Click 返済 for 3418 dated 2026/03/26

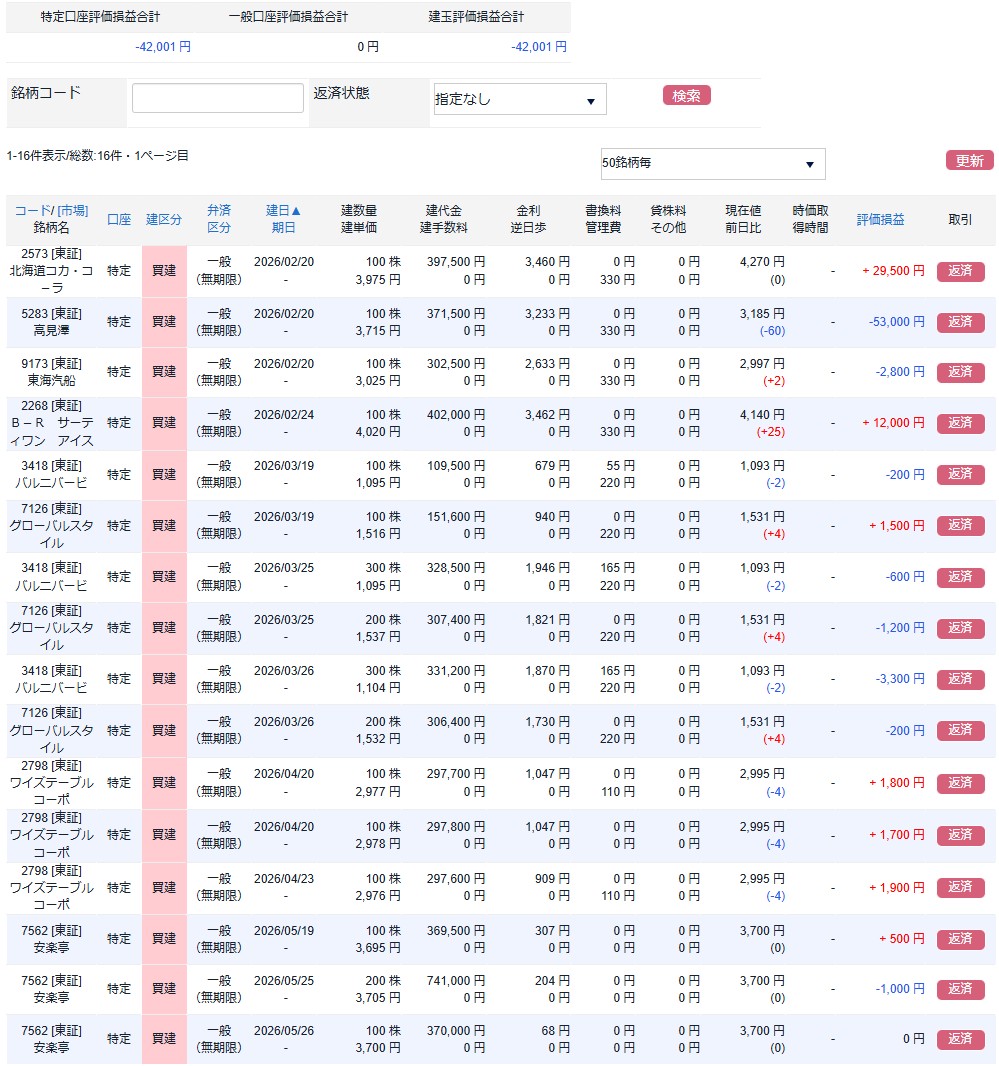[x=960, y=678]
